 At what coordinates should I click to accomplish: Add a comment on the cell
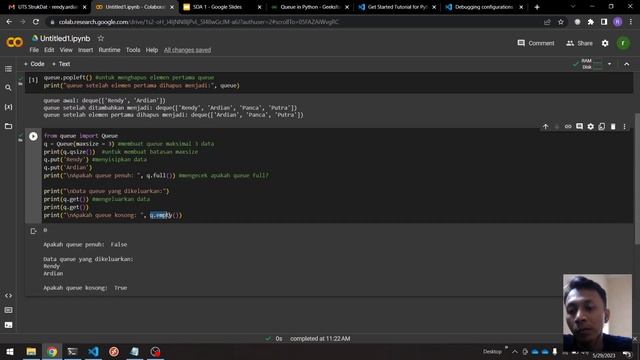point(579,127)
